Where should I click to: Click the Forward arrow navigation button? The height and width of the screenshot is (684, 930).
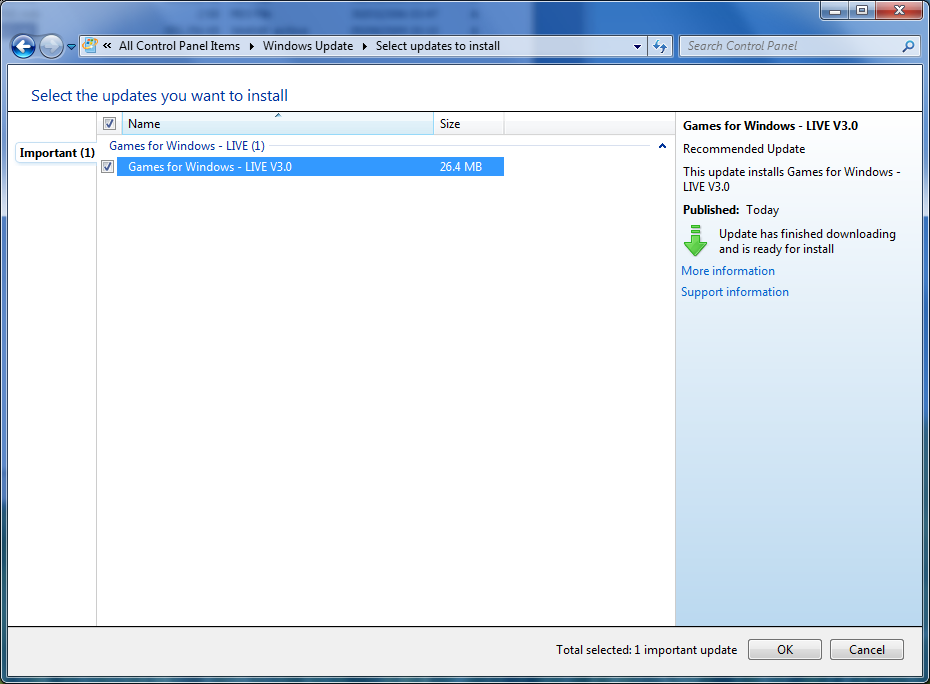(x=52, y=46)
